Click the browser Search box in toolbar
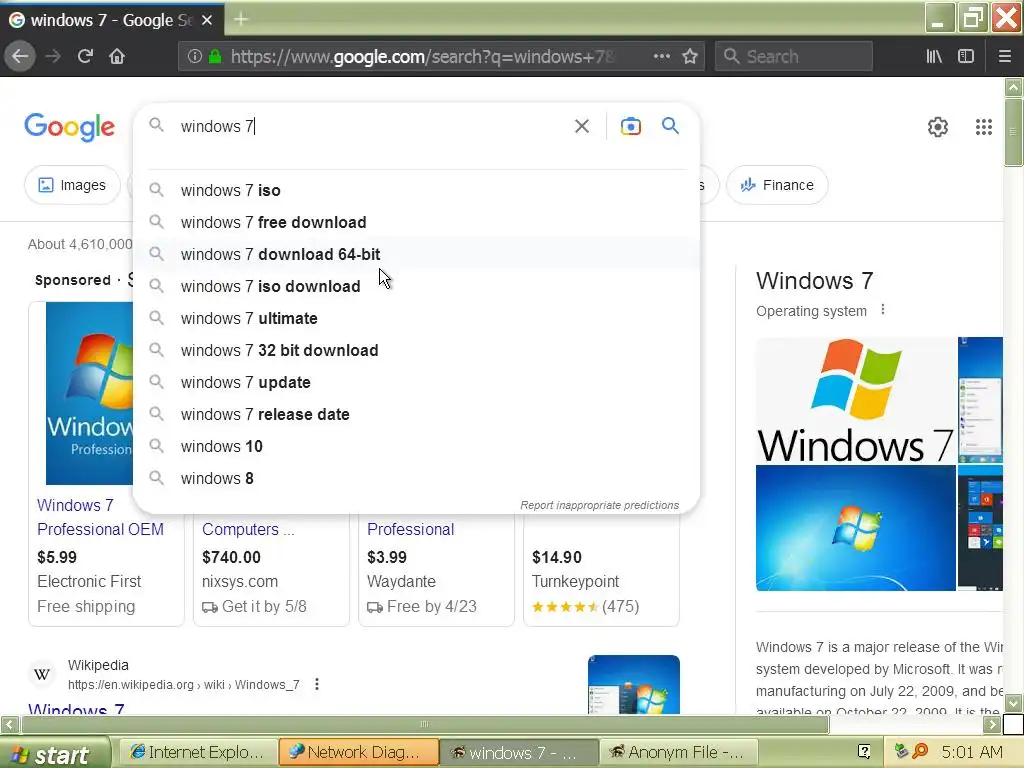The image size is (1024, 768). 793,57
